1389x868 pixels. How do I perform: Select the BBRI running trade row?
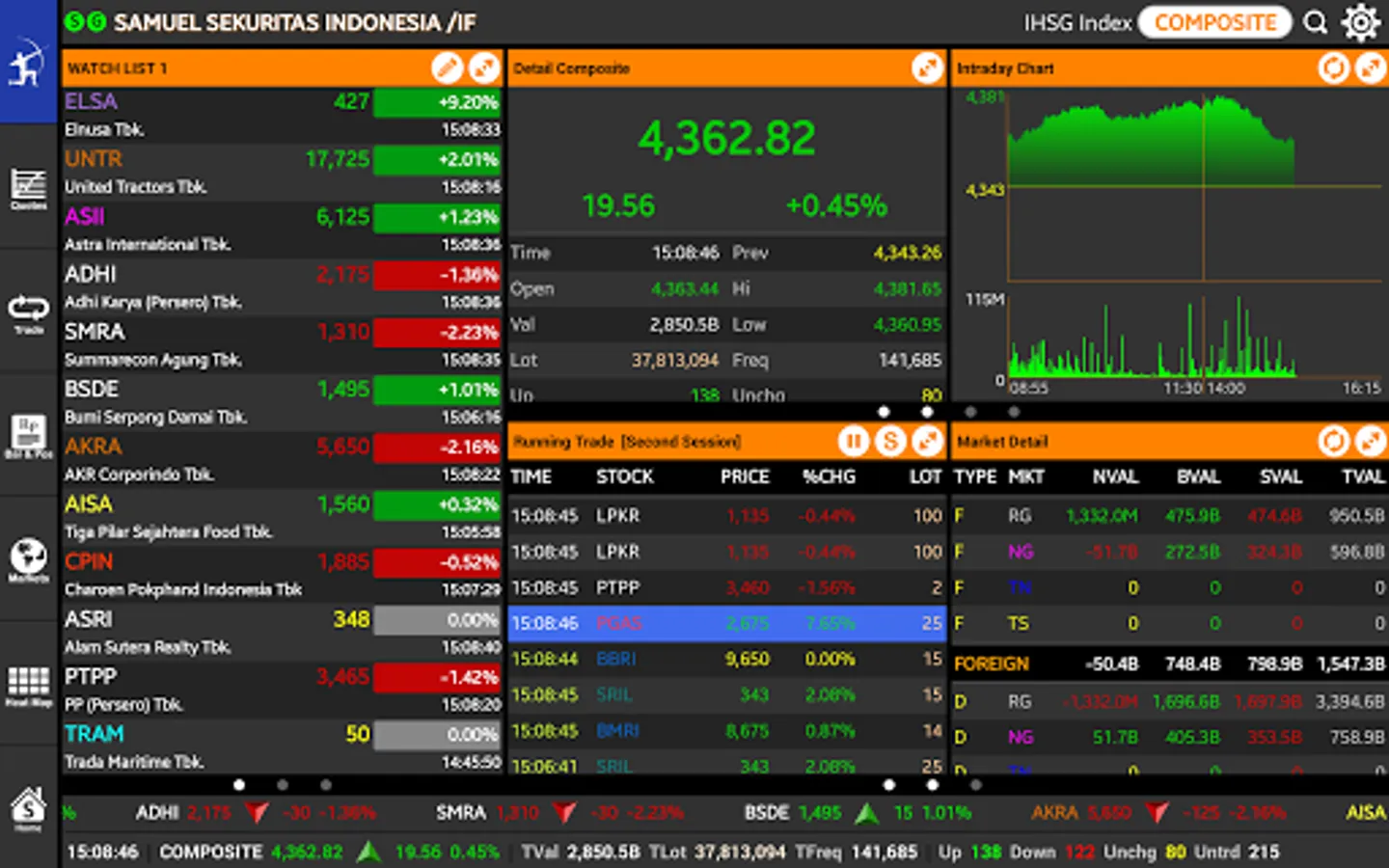pos(727,659)
